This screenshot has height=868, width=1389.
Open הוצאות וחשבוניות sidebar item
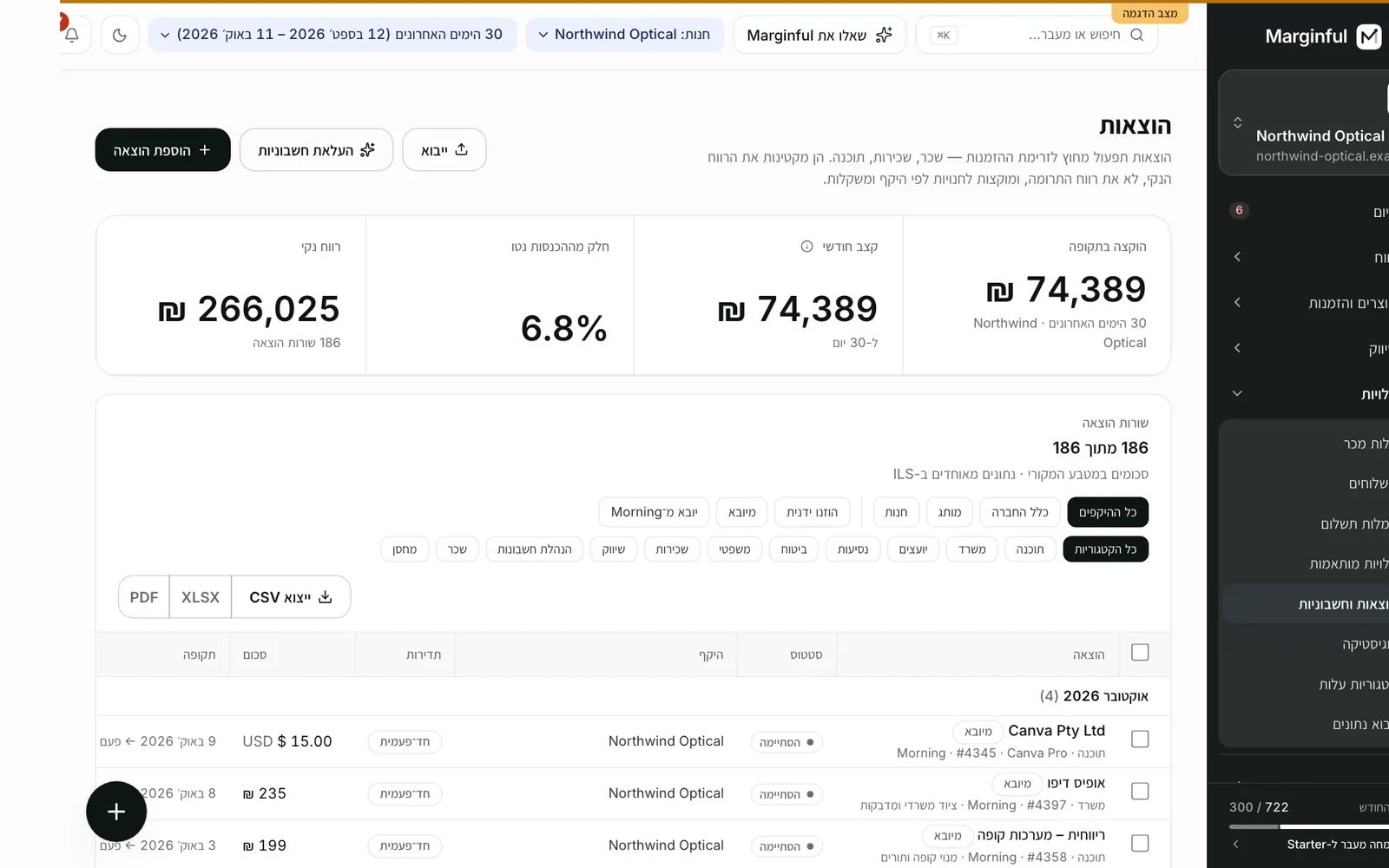1306,604
